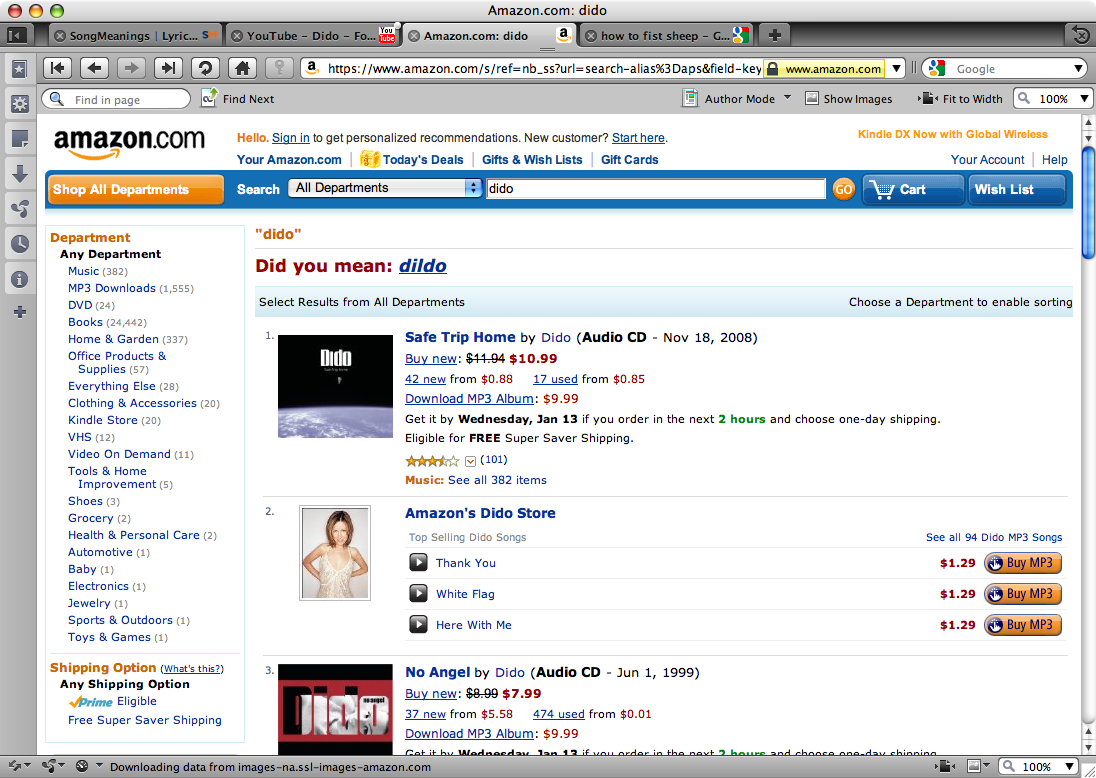The height and width of the screenshot is (778, 1096).
Task: Focus the Find in page field
Action: pos(116,99)
